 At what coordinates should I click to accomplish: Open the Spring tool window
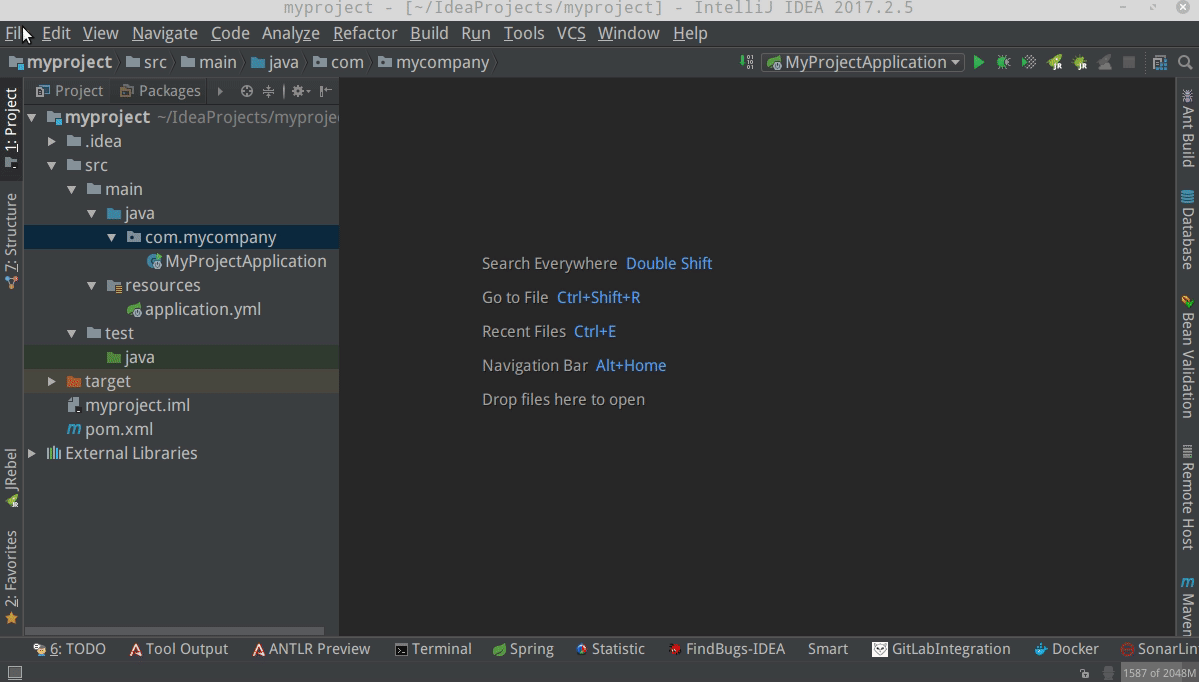pos(523,649)
